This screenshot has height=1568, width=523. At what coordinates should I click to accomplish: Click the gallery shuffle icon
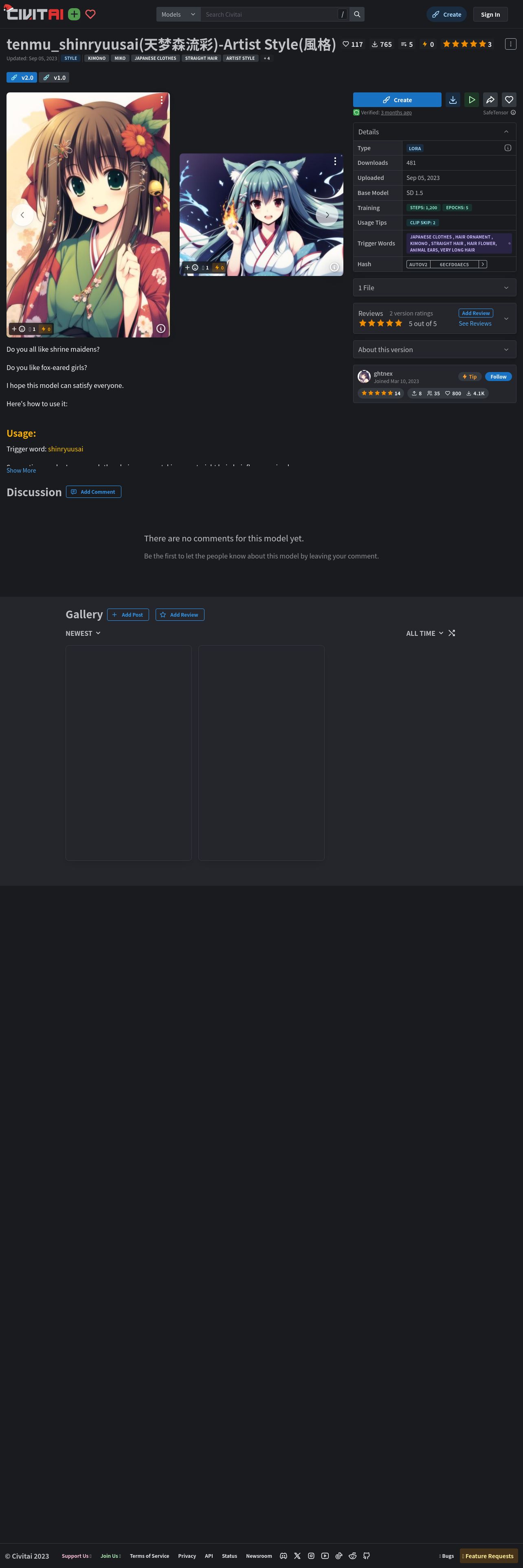pos(452,633)
